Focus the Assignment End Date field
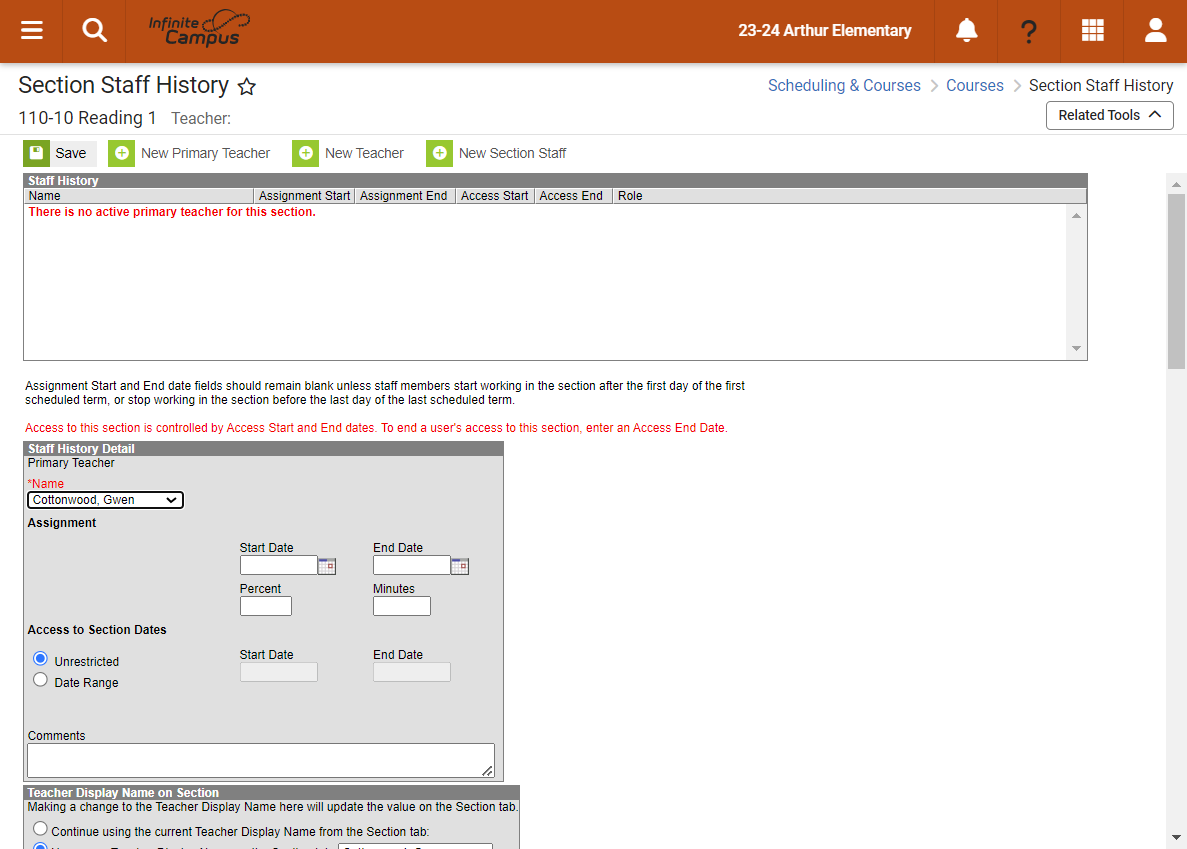Viewport: 1187px width, 849px height. 412,565
